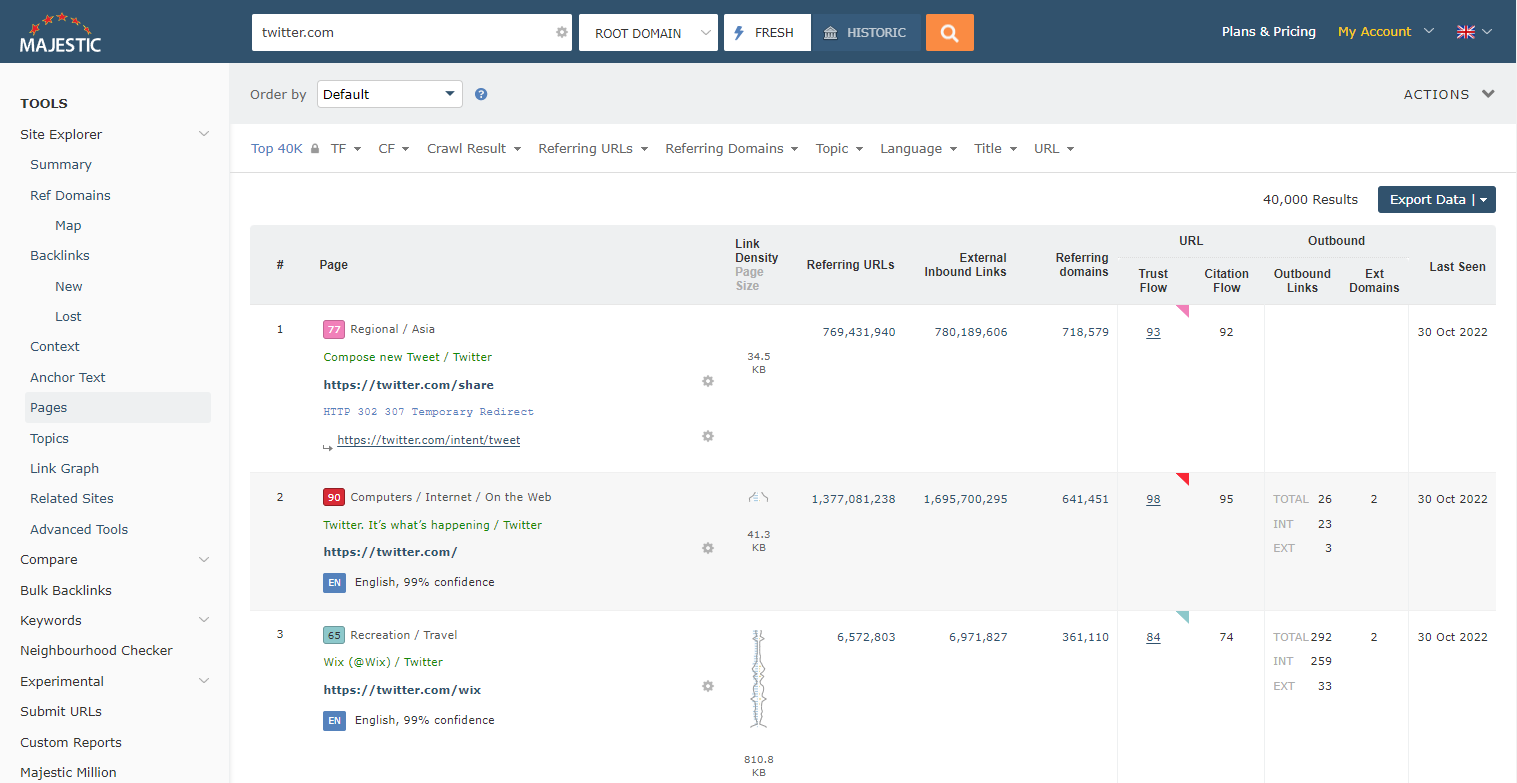
Task: Click the gear icon inside the search box
Action: pos(562,32)
